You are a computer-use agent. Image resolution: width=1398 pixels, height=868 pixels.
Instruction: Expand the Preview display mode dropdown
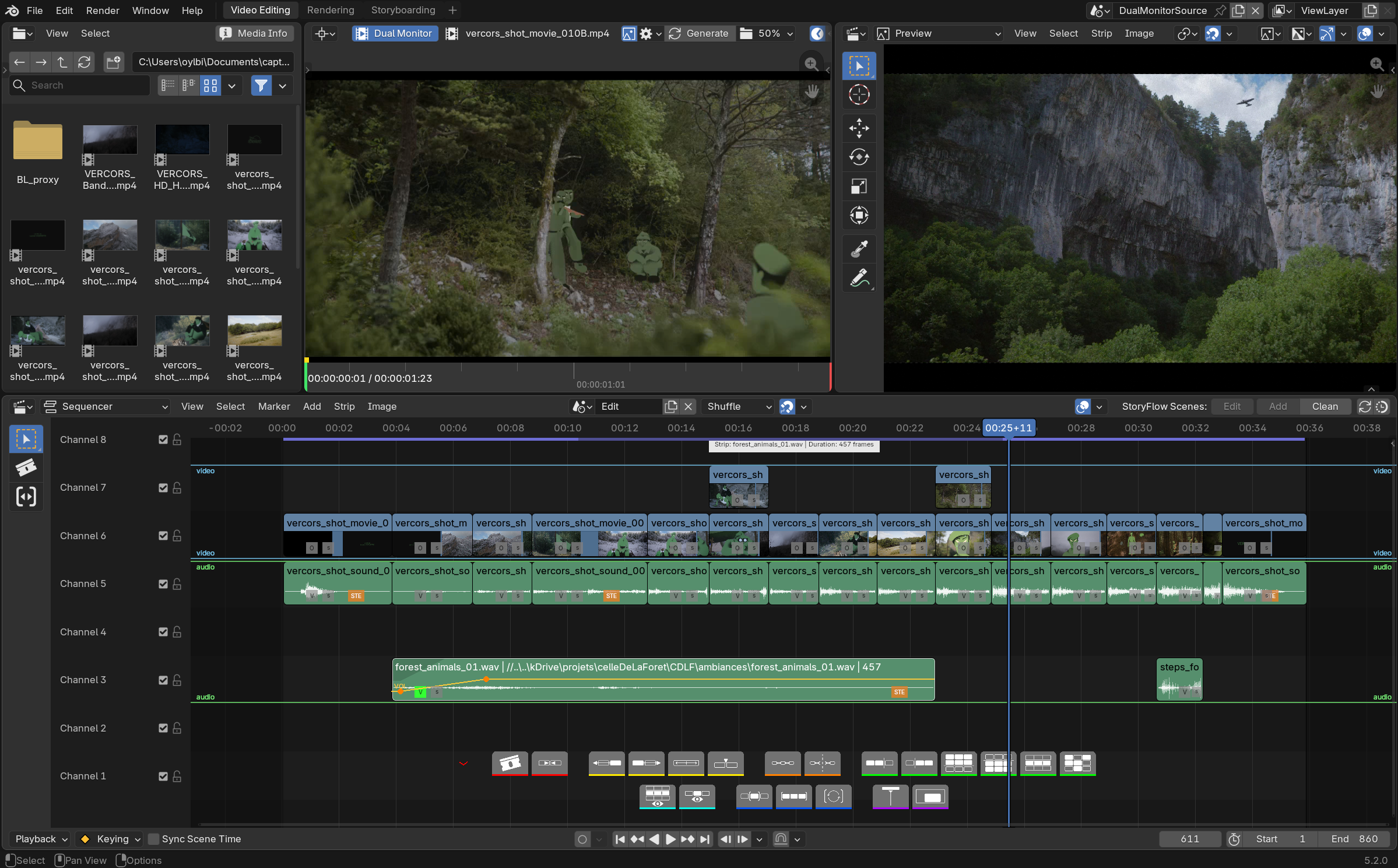tap(939, 34)
